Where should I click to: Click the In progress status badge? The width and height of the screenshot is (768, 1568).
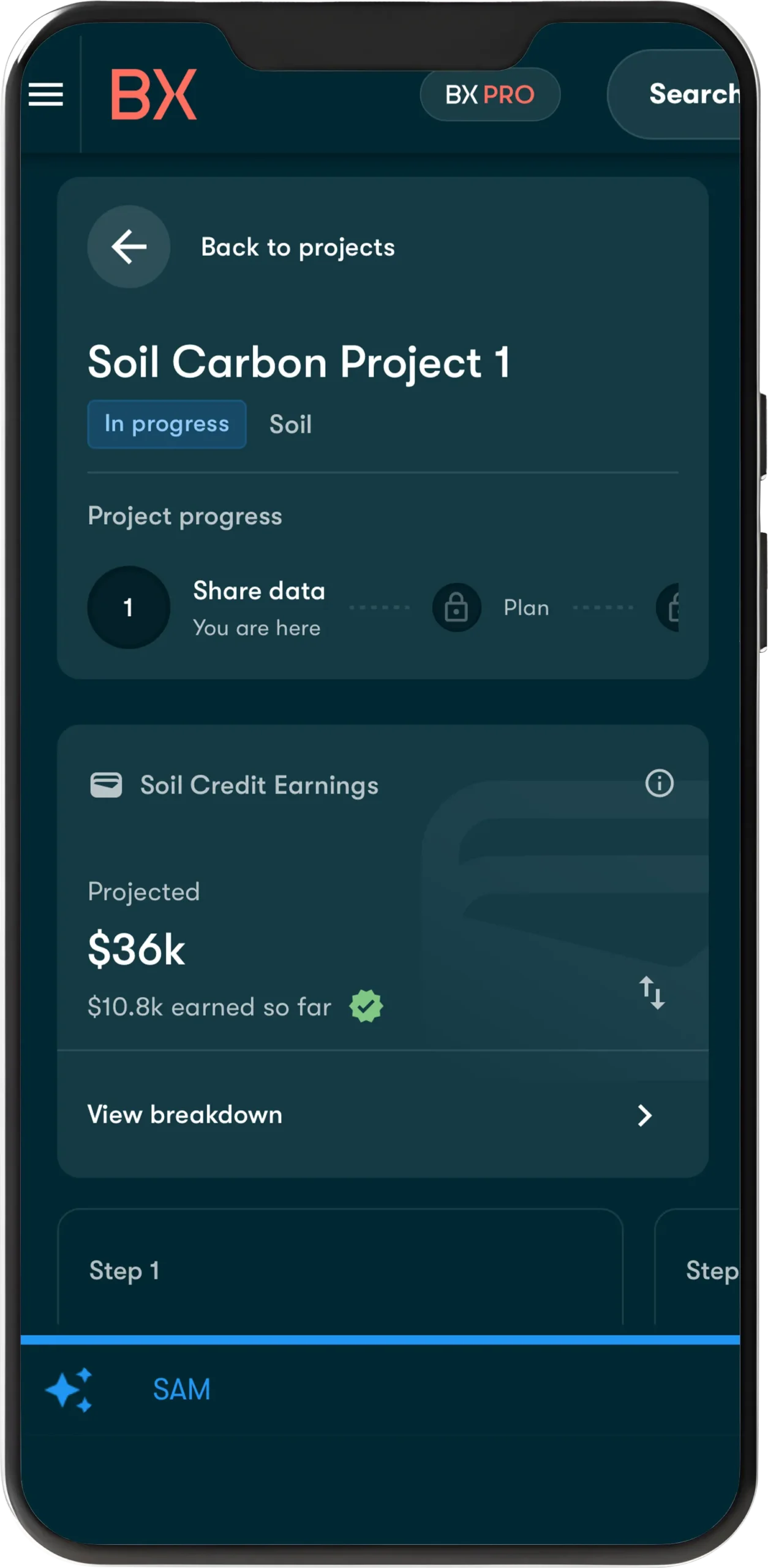[167, 424]
